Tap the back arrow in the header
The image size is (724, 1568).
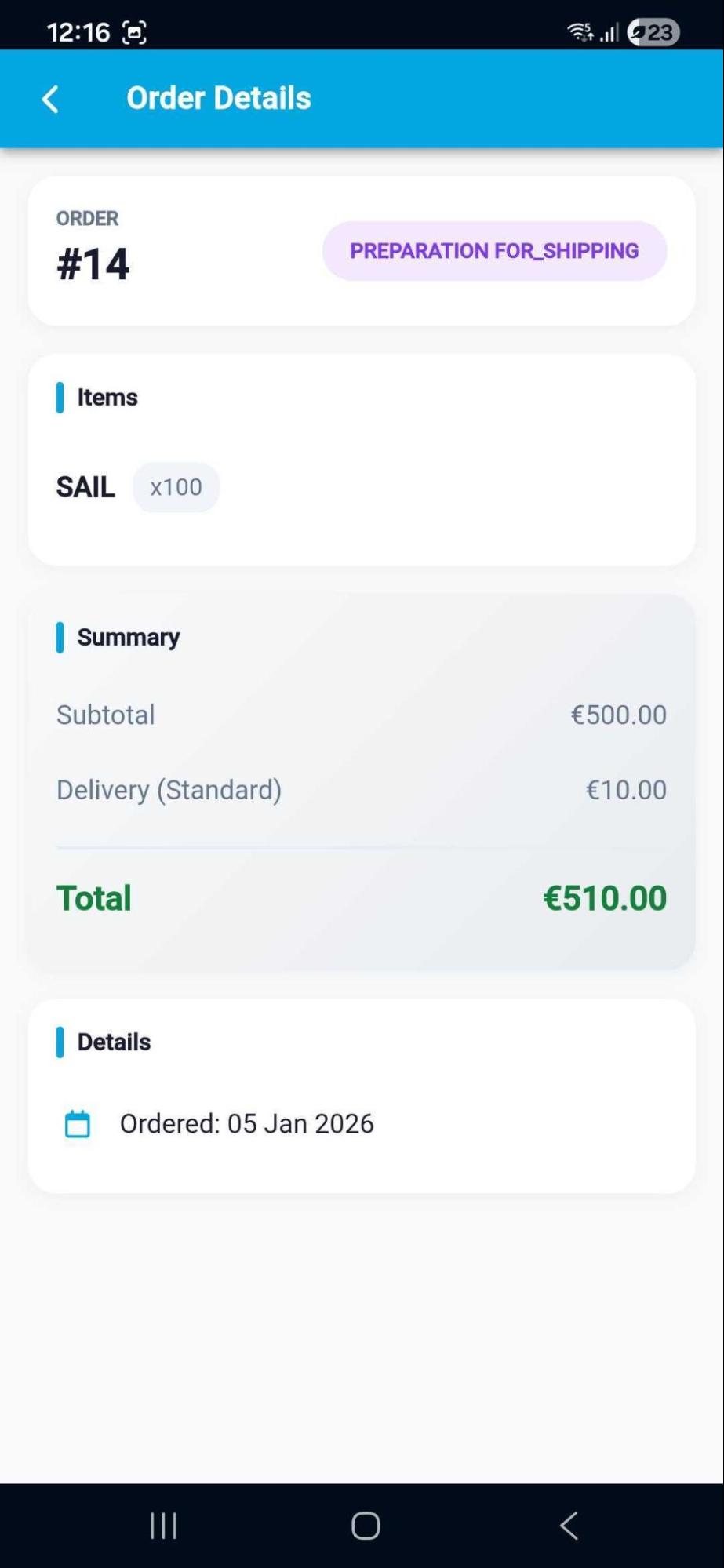click(x=49, y=100)
